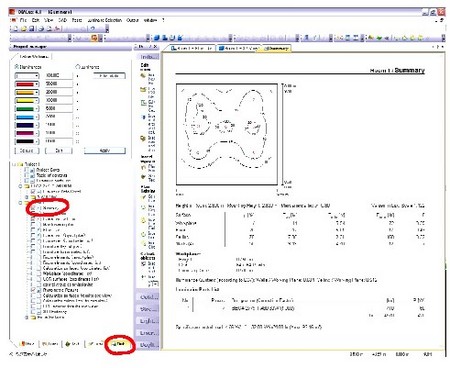Click the second Edit icon in the Guide panel
450x368 pixels.
point(143,89)
